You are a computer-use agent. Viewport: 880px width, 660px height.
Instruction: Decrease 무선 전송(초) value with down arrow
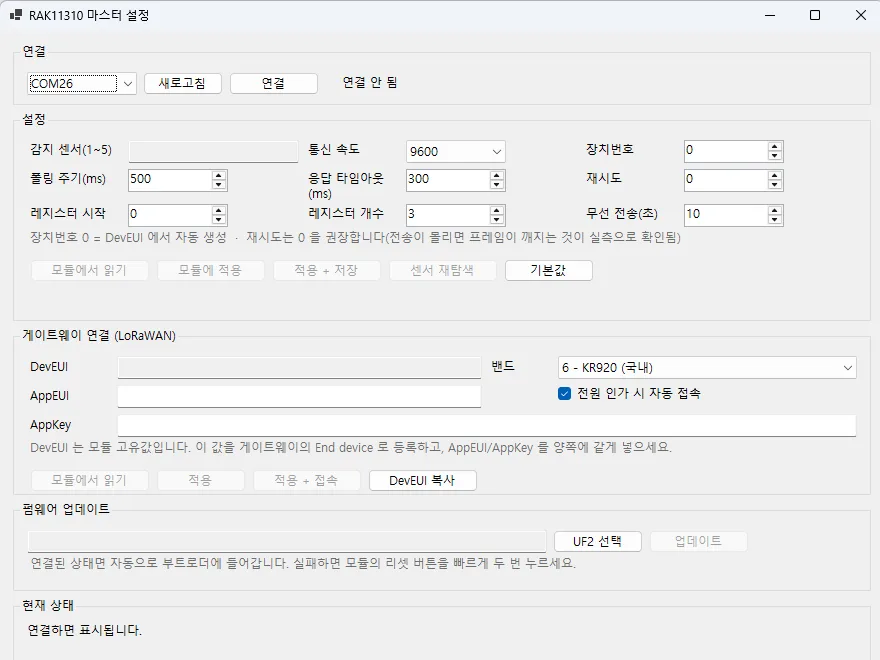(774, 219)
